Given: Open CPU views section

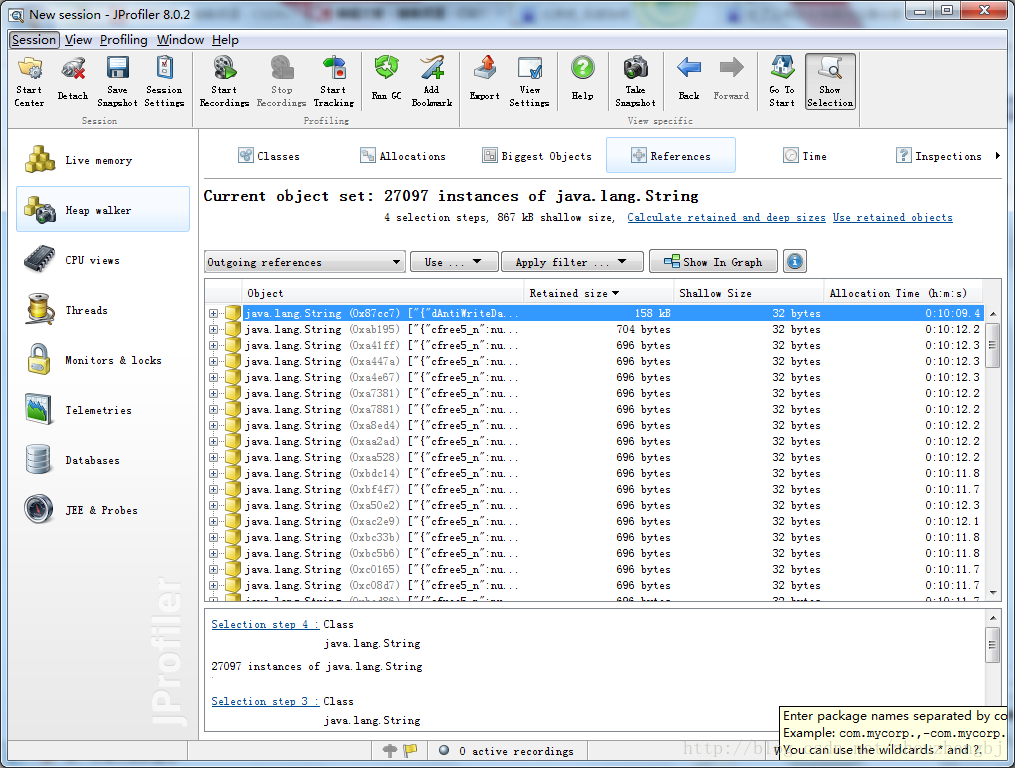Looking at the screenshot, I should click(x=103, y=260).
